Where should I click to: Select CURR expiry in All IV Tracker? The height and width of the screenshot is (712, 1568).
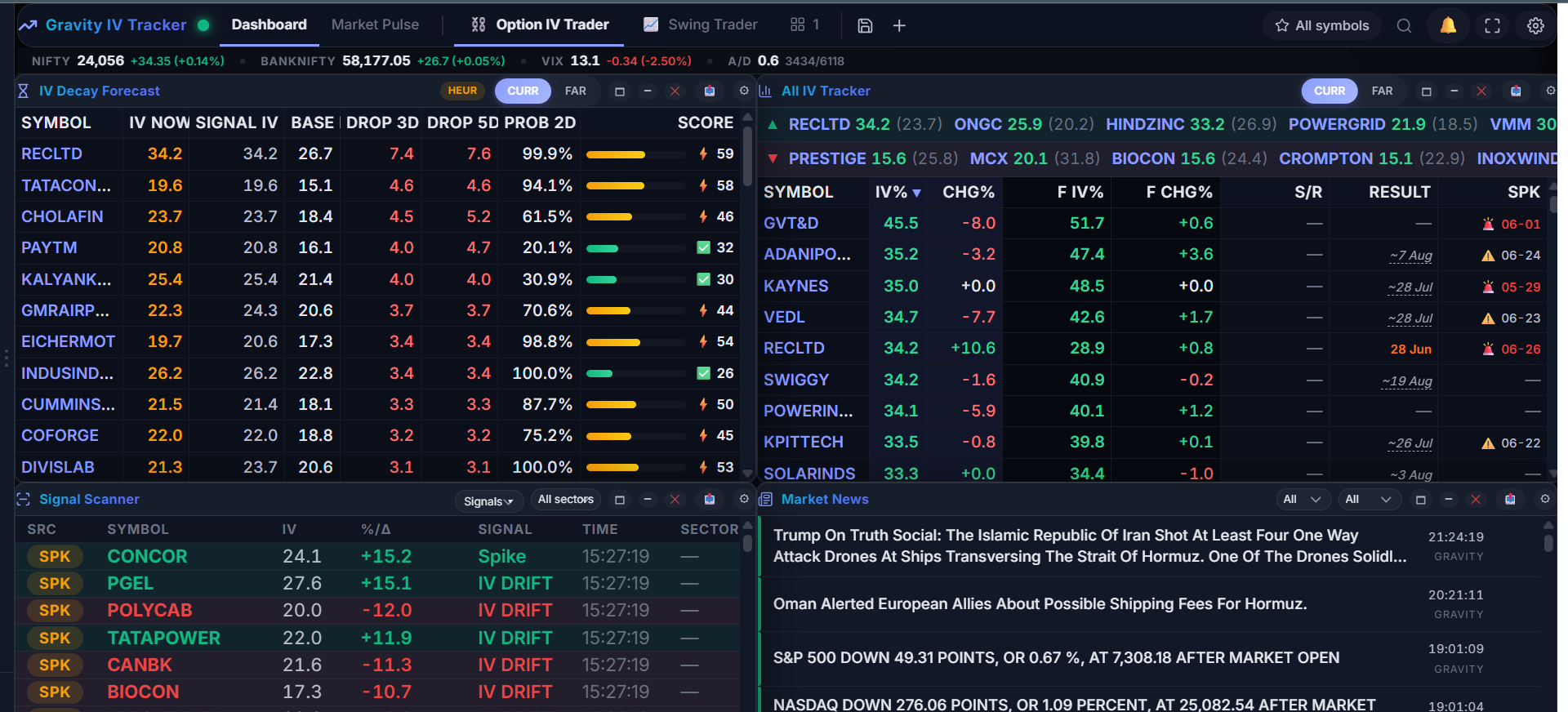coord(1330,91)
